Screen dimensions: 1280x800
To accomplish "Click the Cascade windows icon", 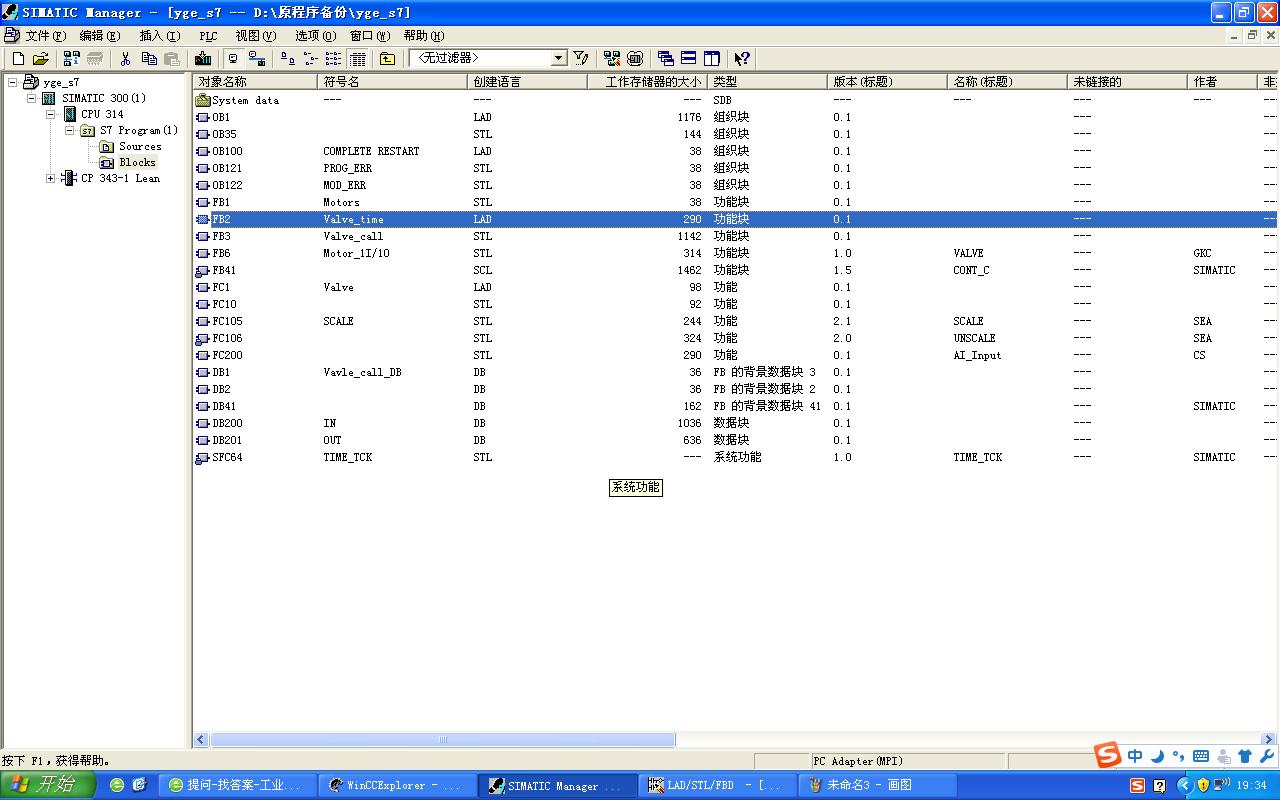I will tap(666, 59).
